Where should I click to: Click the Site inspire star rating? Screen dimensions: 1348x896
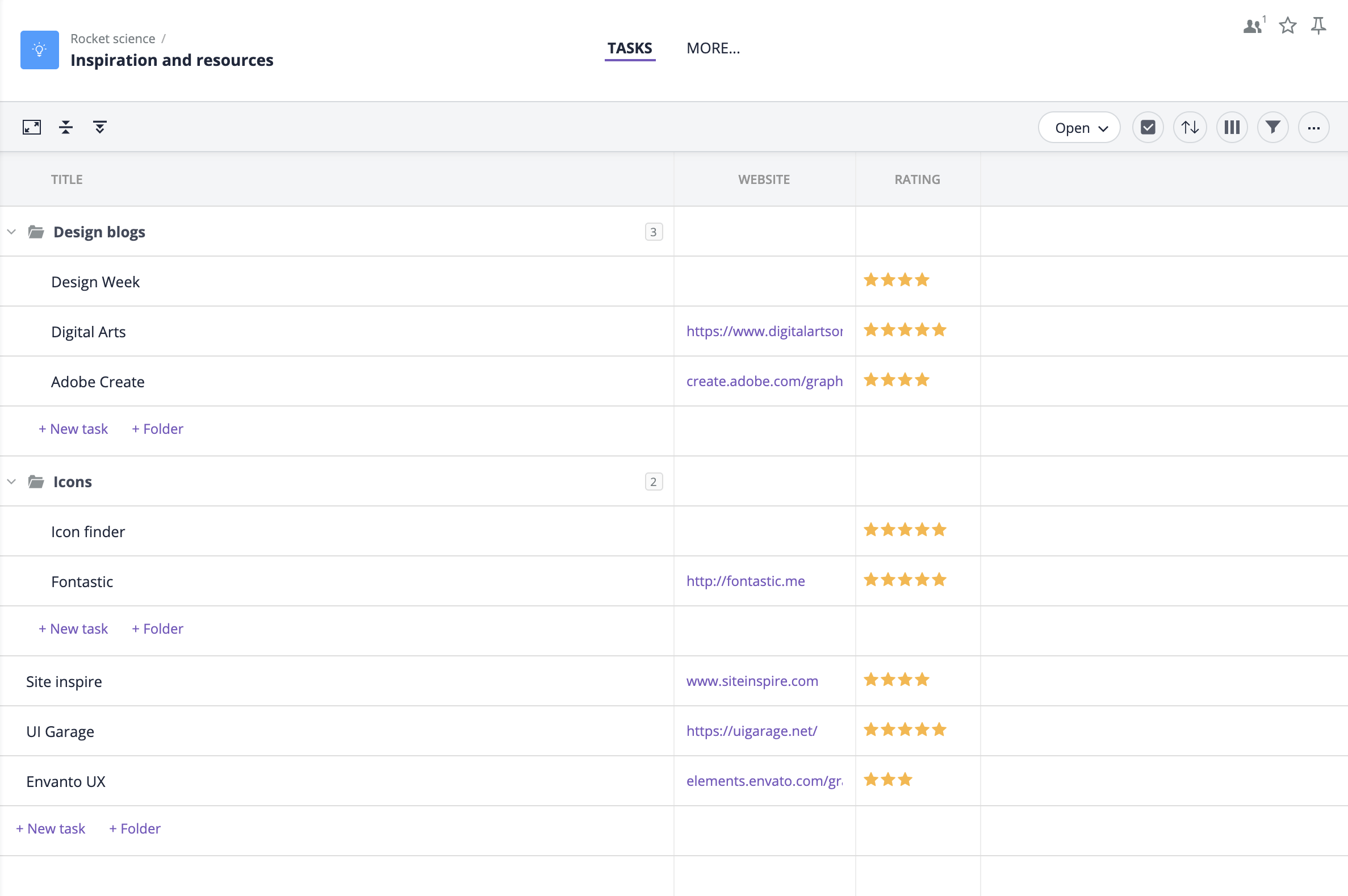[897, 680]
